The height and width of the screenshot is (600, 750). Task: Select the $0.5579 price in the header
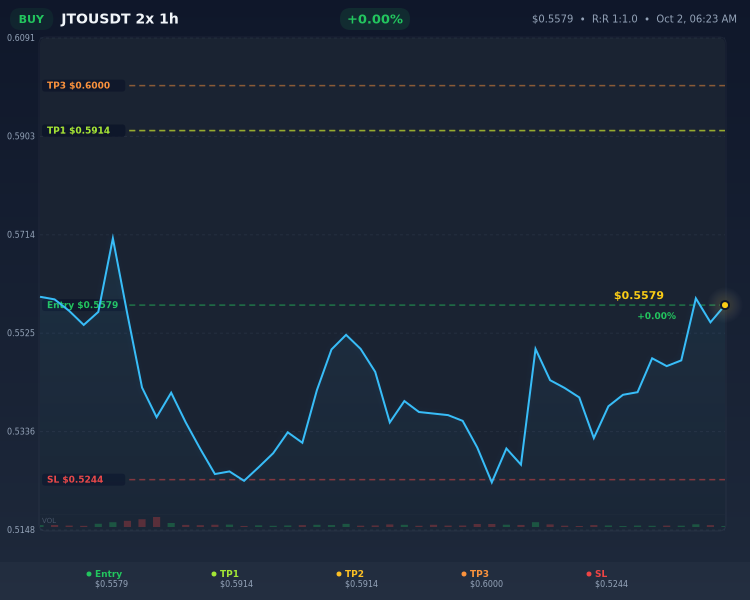click(552, 19)
